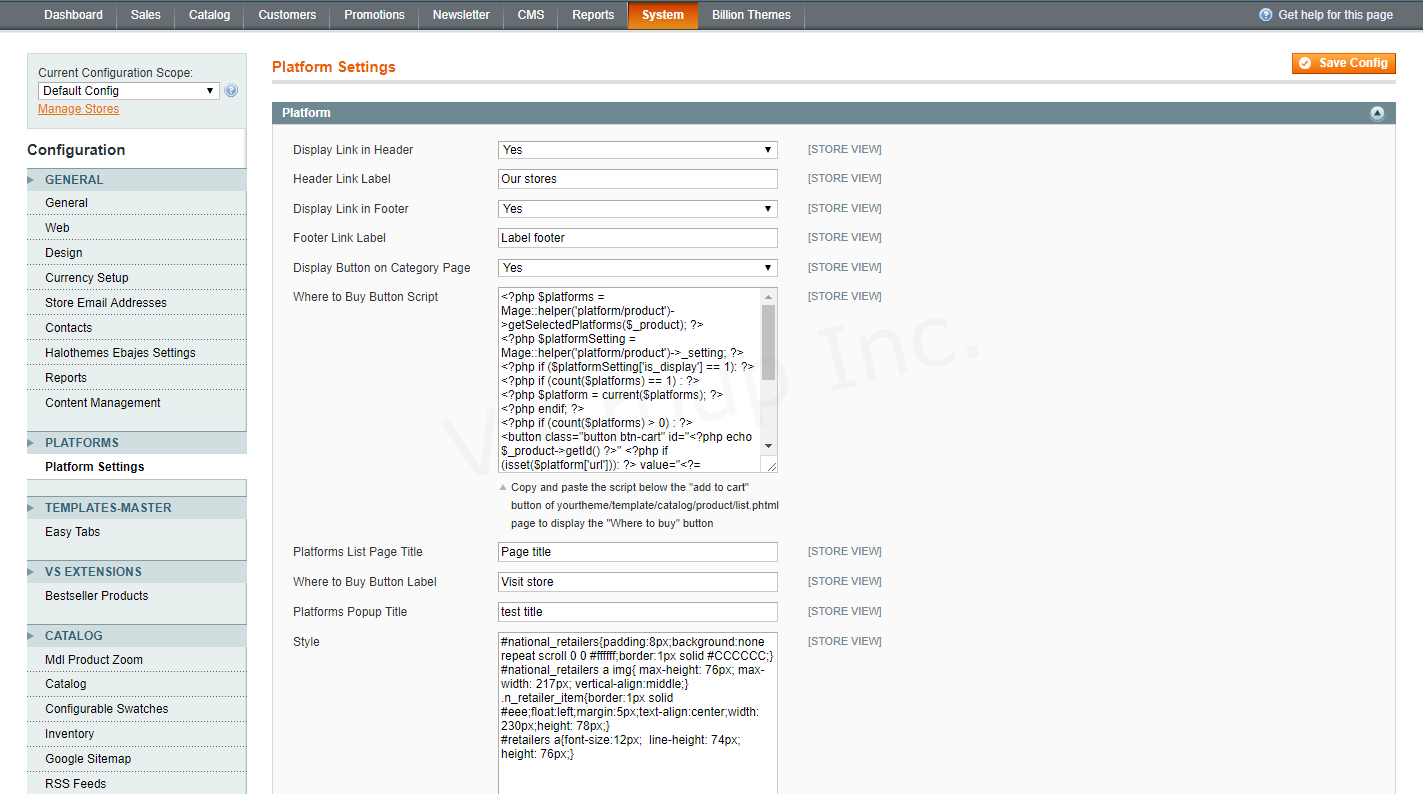Click Get help for this page
1423x794 pixels.
tap(1335, 15)
